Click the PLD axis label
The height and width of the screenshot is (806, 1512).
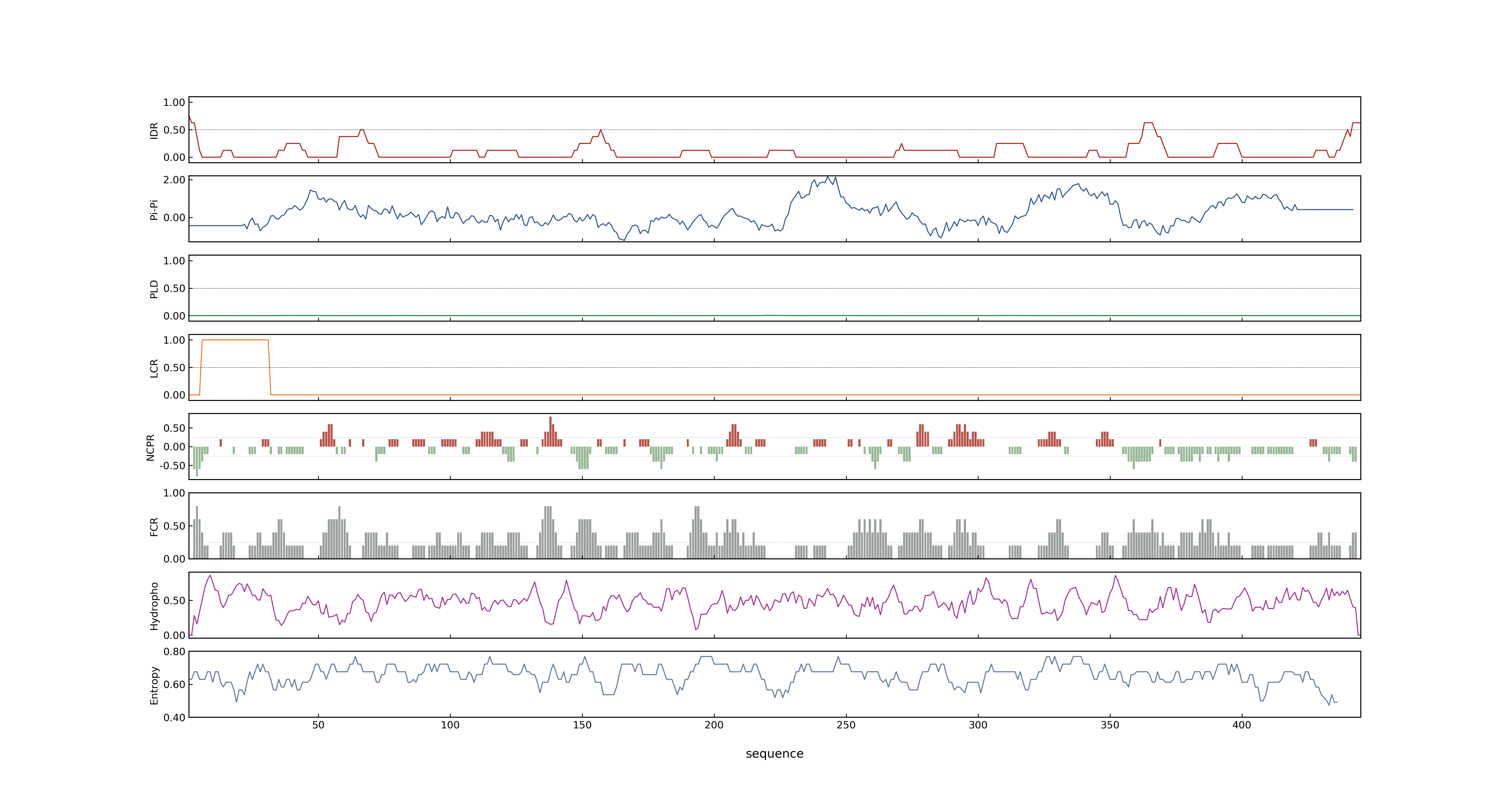(x=154, y=288)
